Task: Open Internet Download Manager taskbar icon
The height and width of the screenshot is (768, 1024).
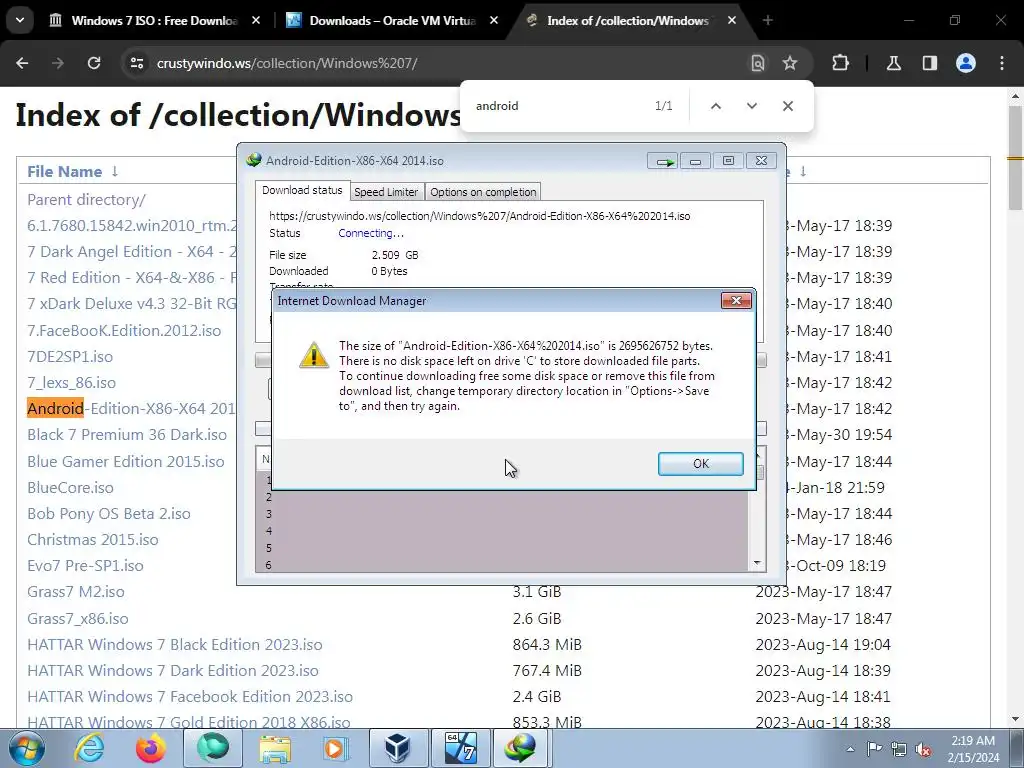Action: point(521,748)
